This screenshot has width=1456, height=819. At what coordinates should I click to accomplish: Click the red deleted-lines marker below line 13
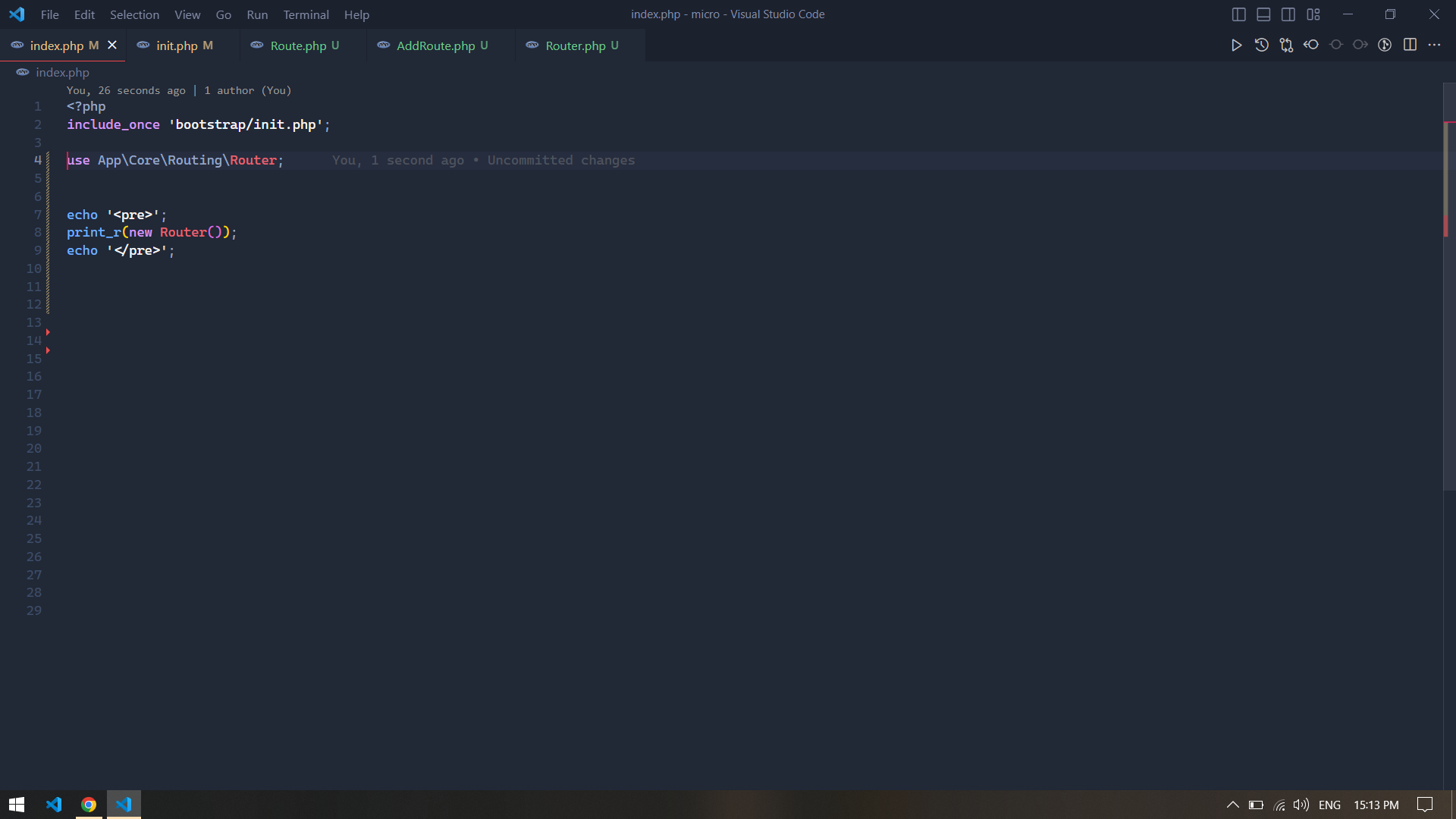point(48,332)
